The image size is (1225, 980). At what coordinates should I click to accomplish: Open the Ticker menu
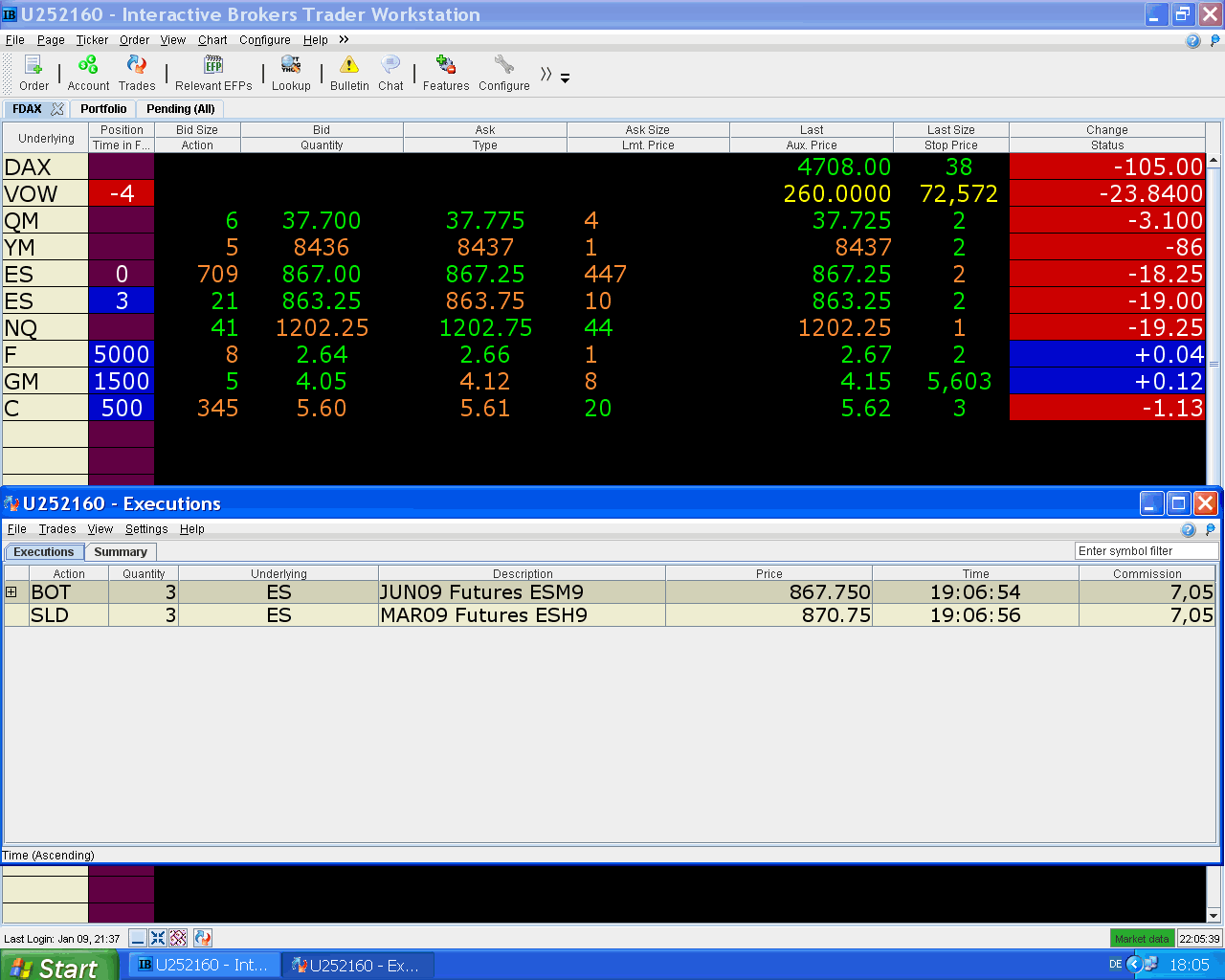click(x=92, y=40)
